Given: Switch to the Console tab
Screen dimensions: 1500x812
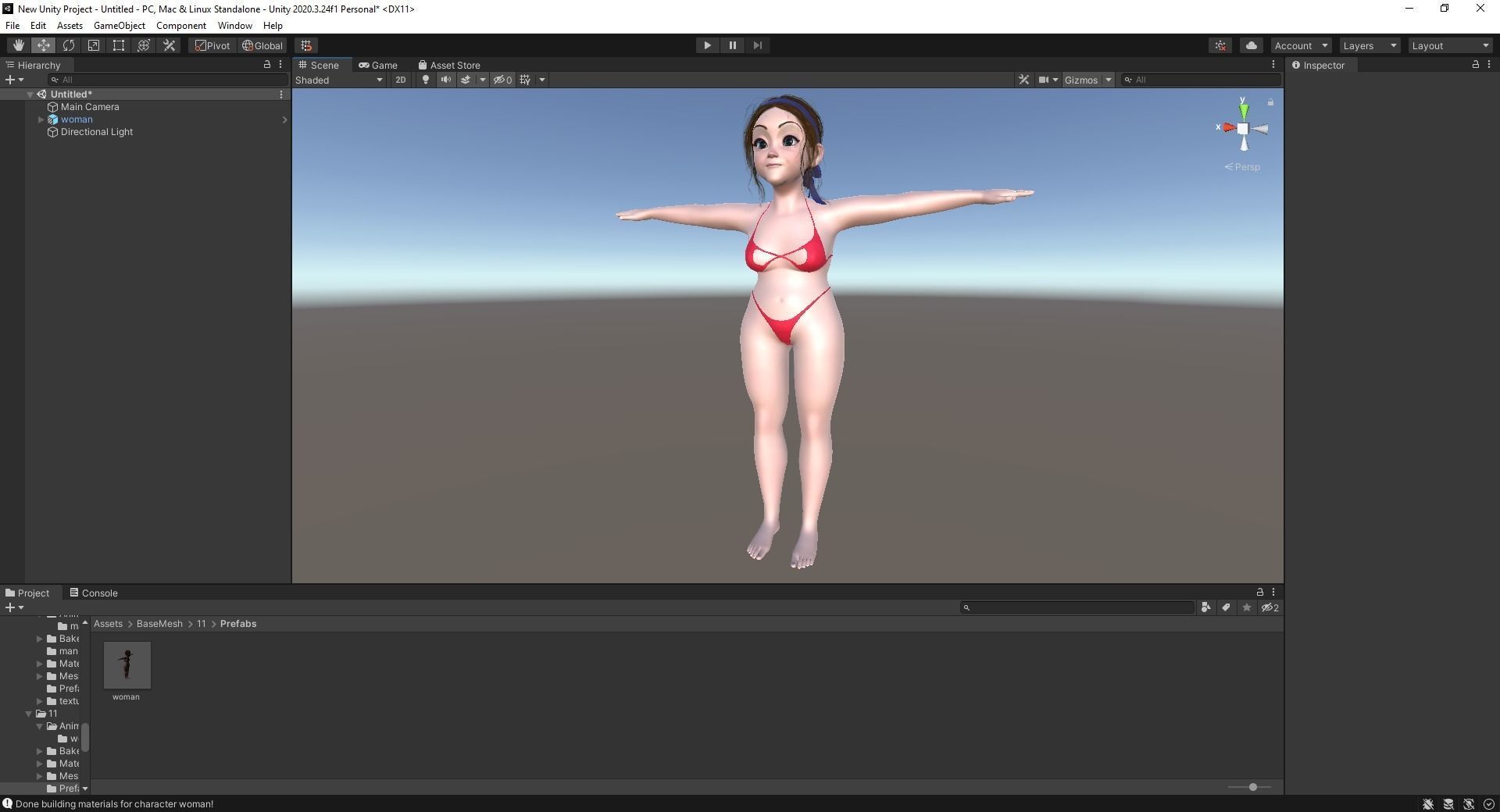Looking at the screenshot, I should [x=94, y=593].
